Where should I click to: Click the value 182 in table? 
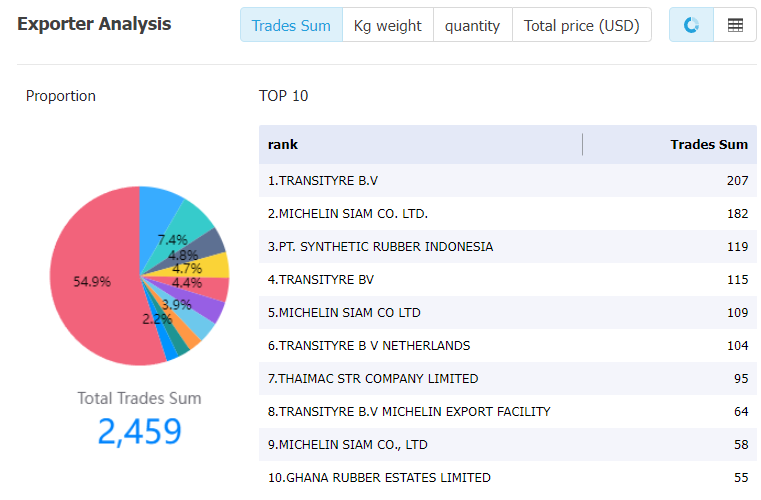coord(737,214)
